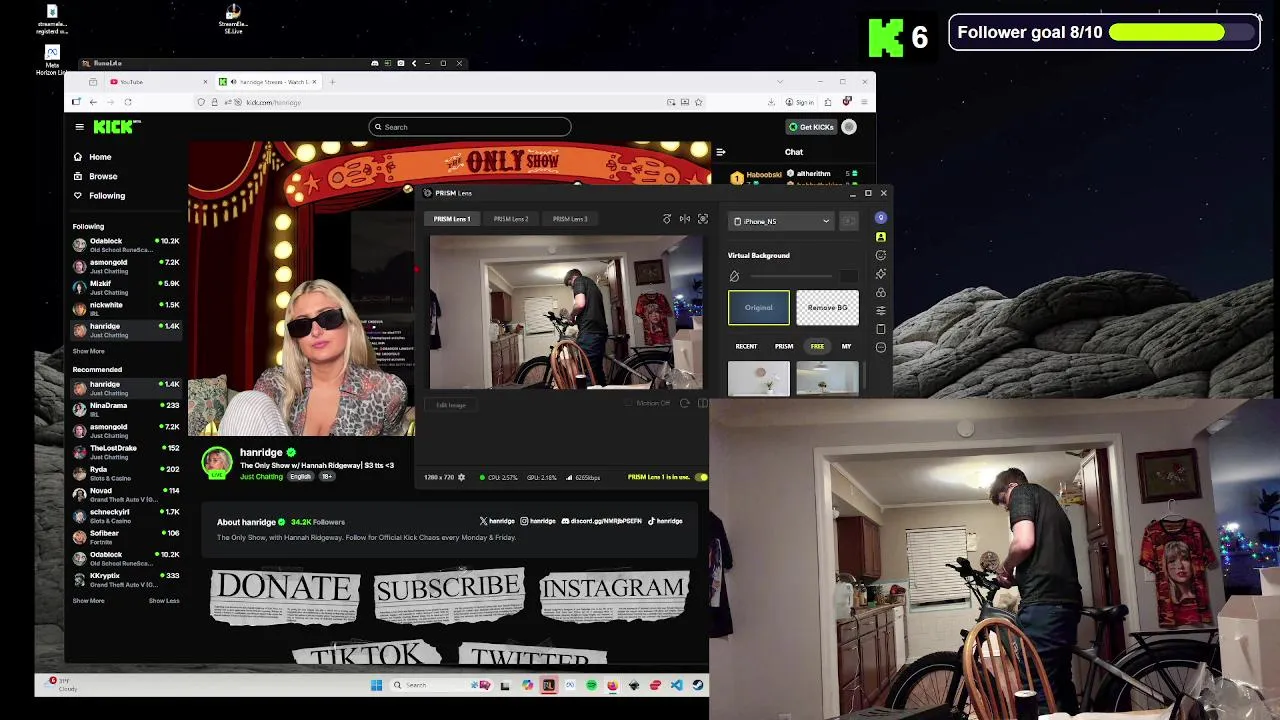Click the KICK logo
The height and width of the screenshot is (720, 1280).
(117, 127)
